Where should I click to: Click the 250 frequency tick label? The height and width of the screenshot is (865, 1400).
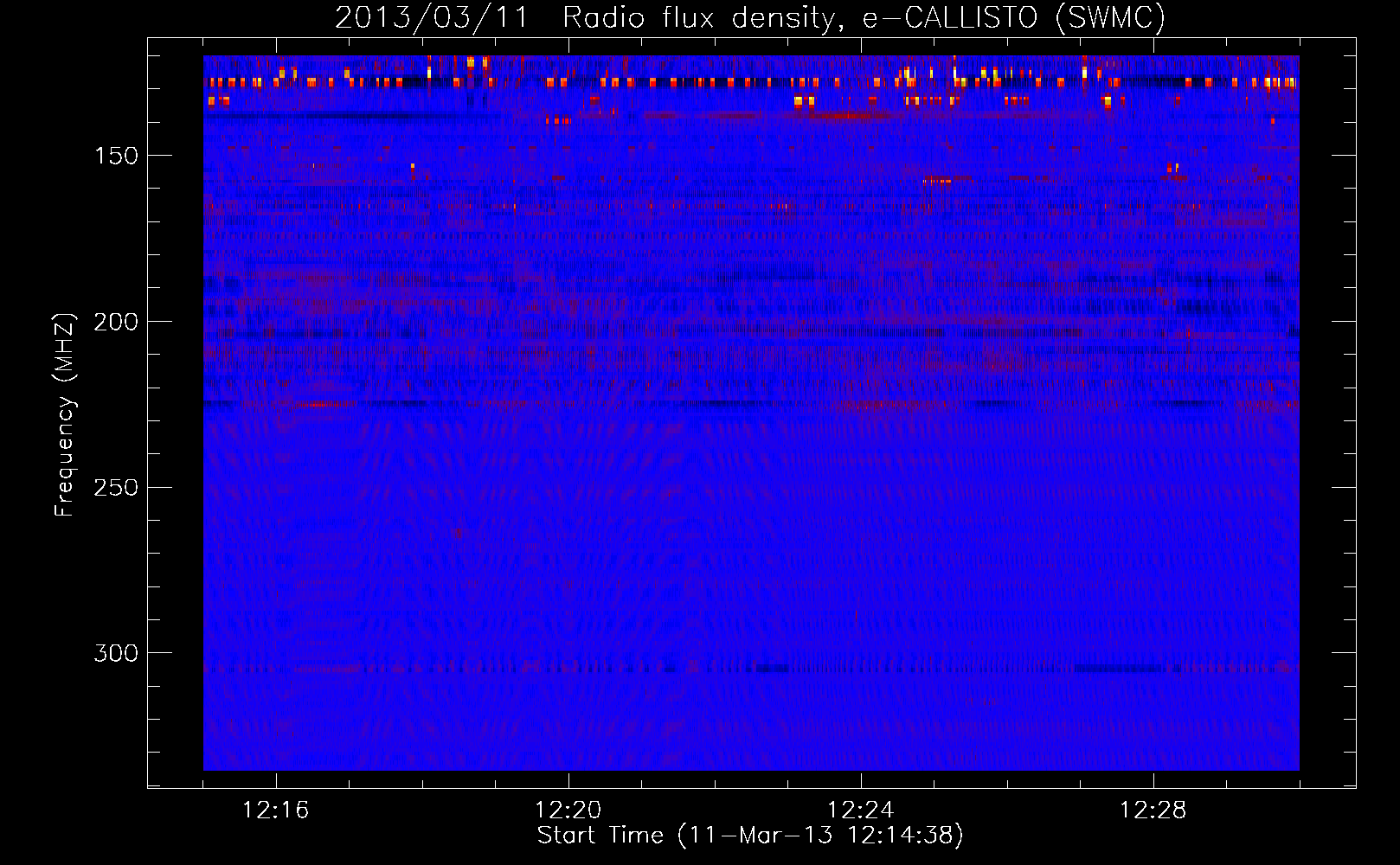click(x=116, y=488)
